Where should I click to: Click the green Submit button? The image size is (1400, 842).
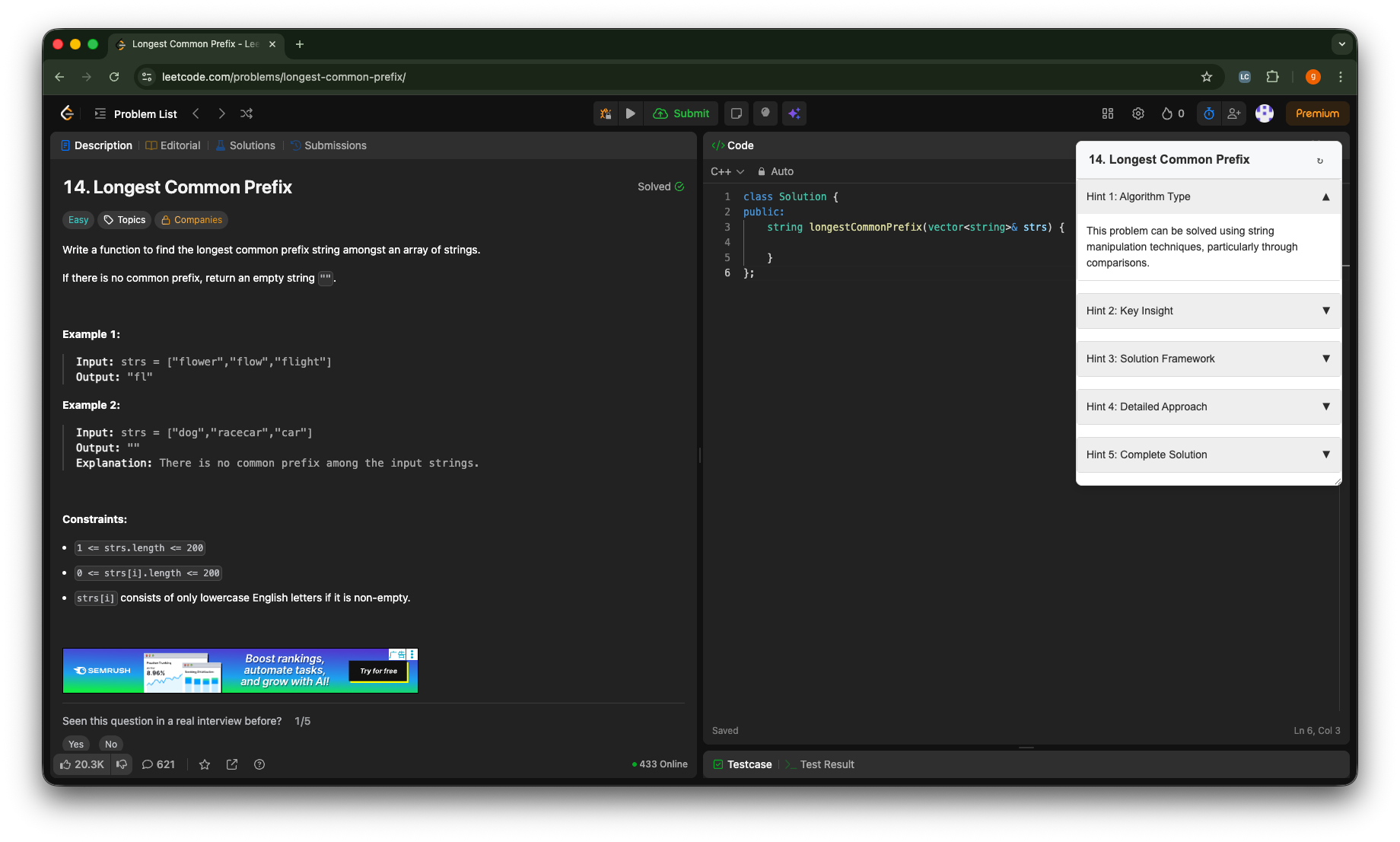[682, 113]
